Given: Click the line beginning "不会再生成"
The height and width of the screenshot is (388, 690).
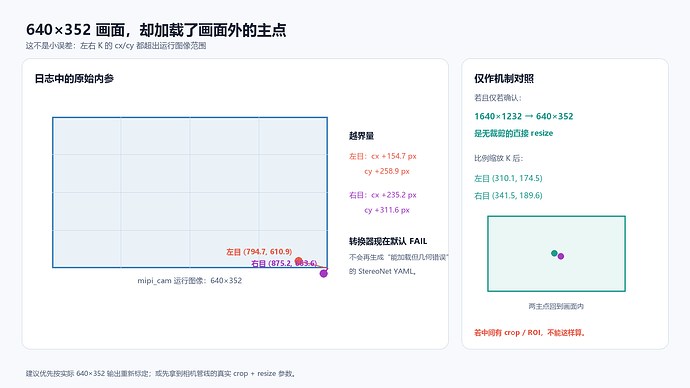Looking at the screenshot, I should tap(398, 257).
